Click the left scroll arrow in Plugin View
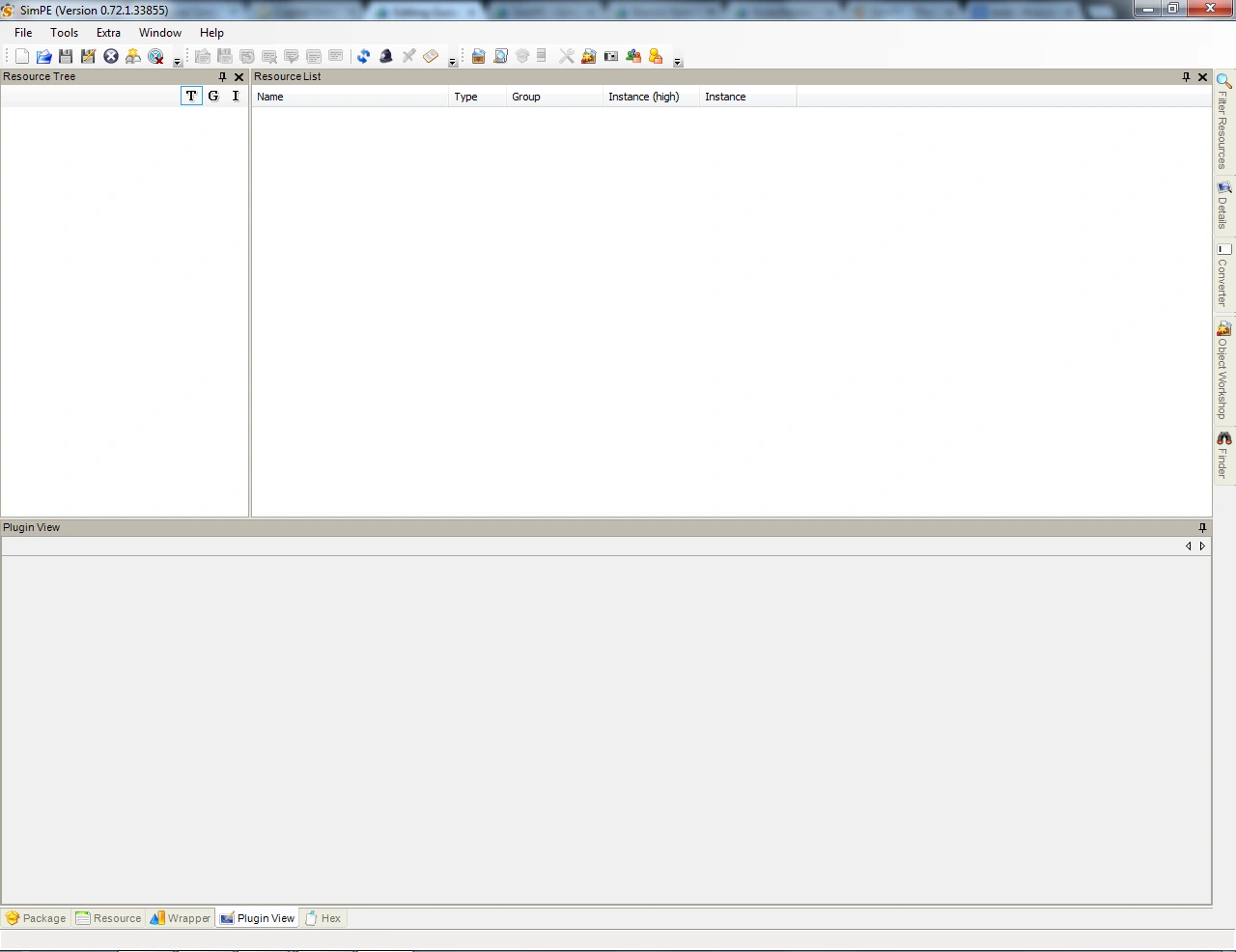The height and width of the screenshot is (952, 1236). (1189, 546)
